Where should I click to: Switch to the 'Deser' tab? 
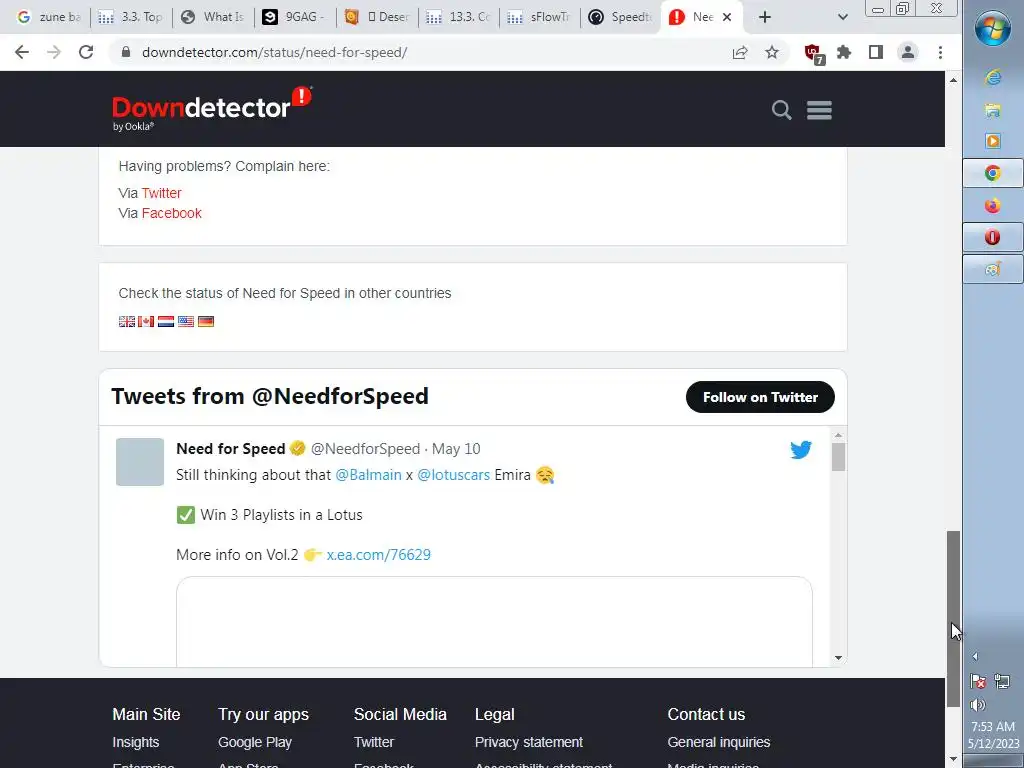coord(377,17)
